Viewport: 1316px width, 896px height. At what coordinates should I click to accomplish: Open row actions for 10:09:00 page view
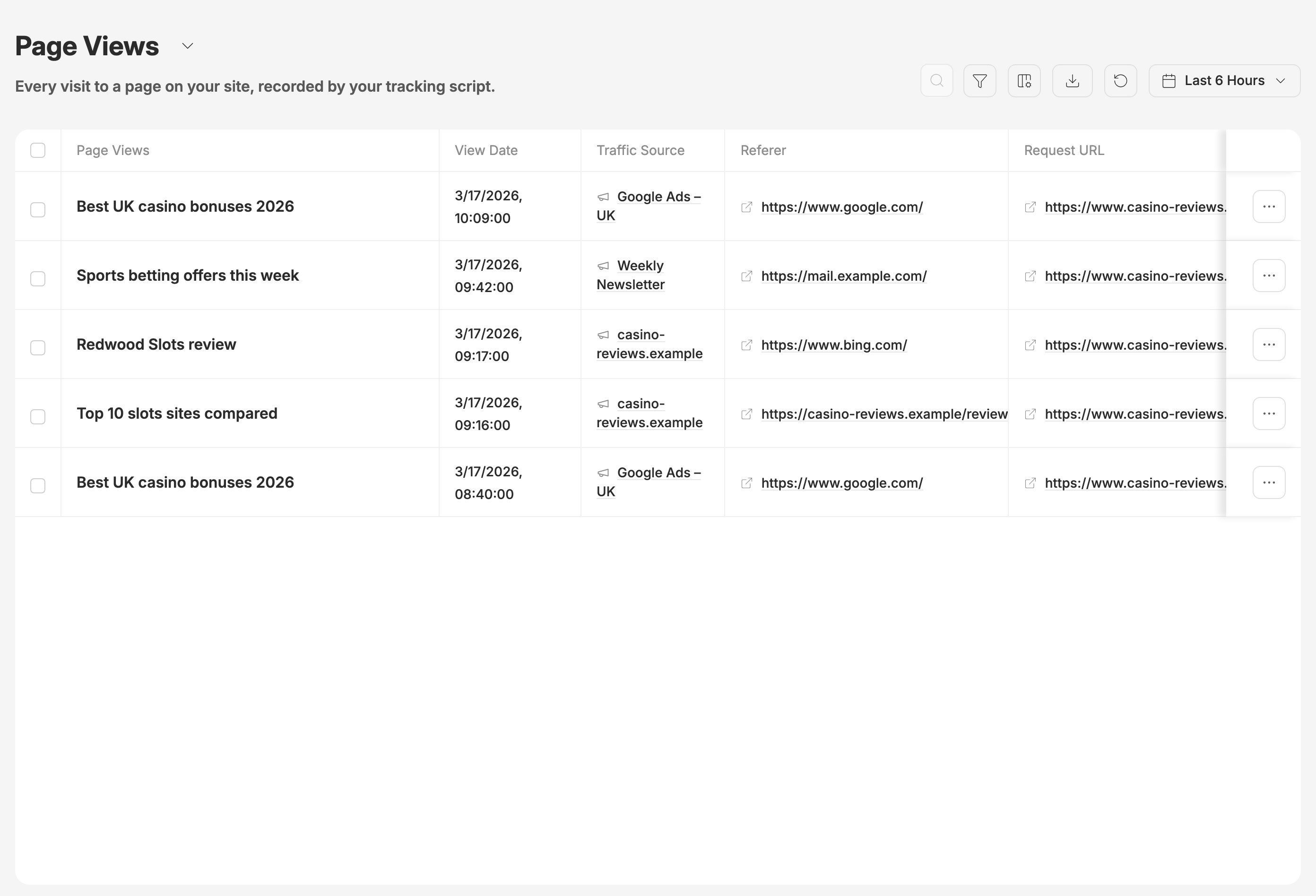(1268, 207)
